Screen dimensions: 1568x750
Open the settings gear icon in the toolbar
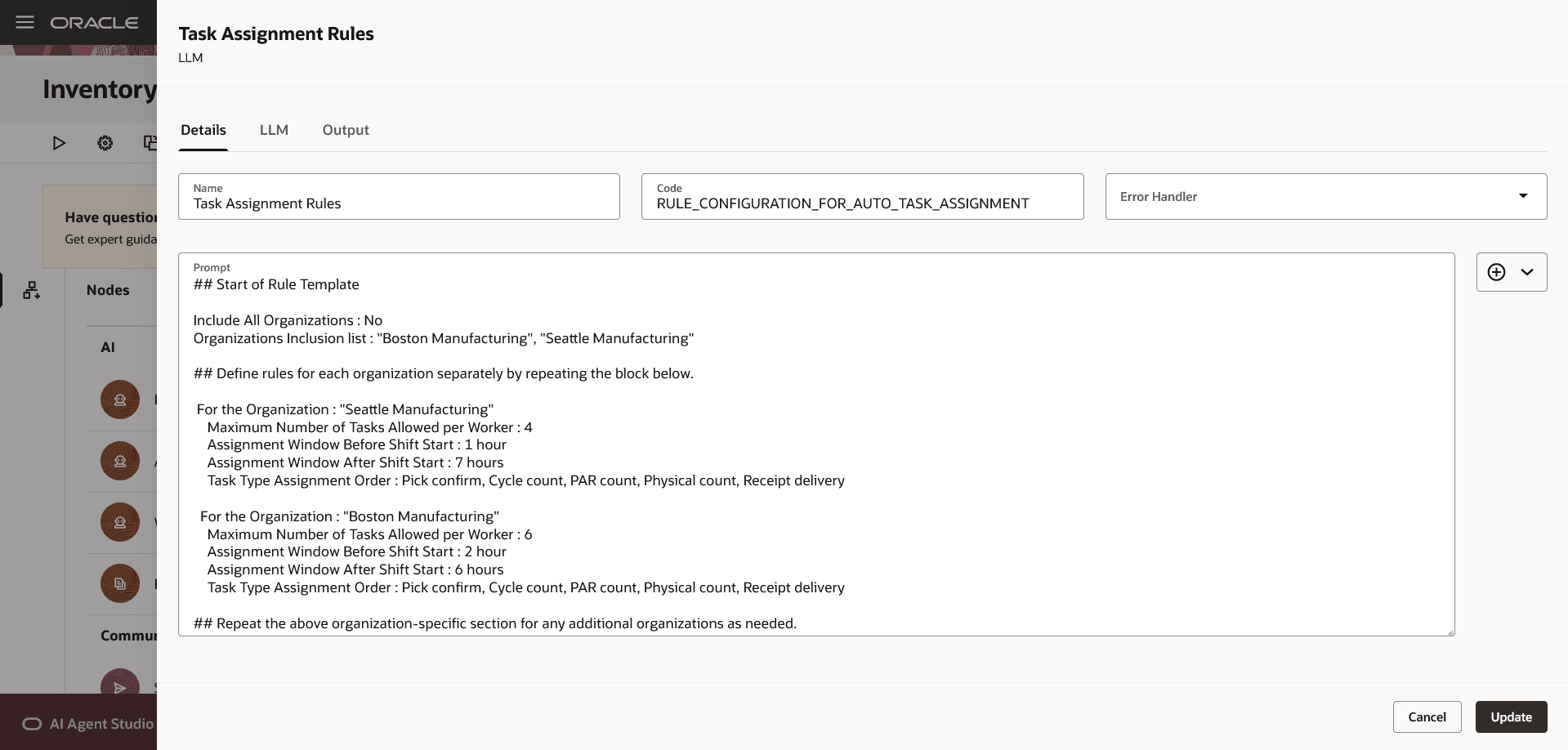105,143
